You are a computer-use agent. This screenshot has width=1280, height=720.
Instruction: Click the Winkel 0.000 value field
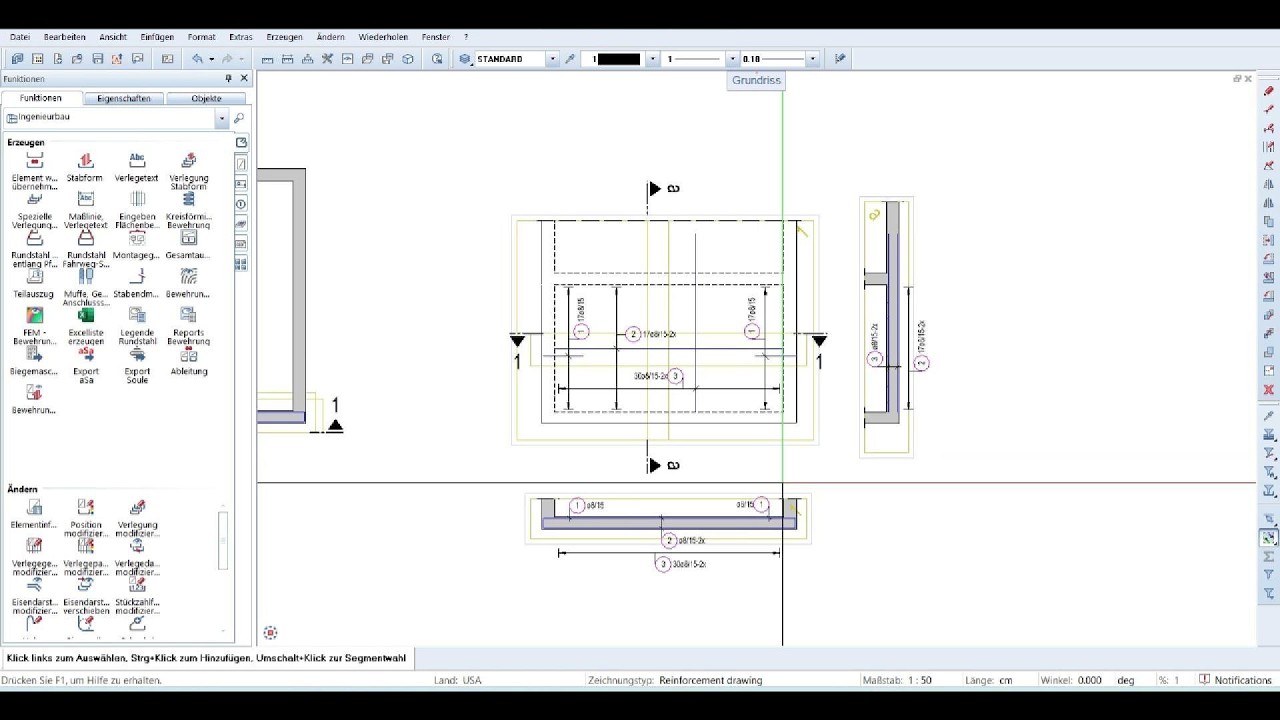(1090, 680)
